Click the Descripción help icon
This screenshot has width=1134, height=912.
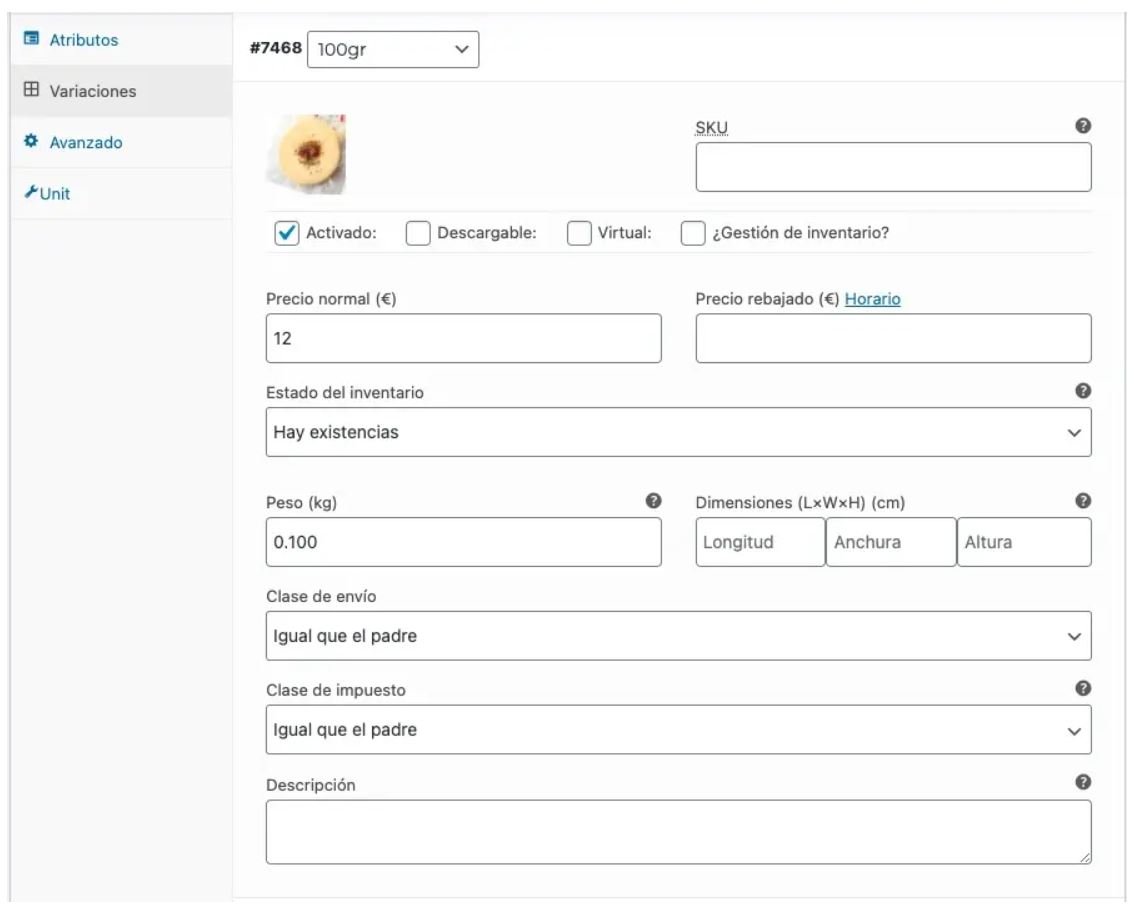(1082, 783)
